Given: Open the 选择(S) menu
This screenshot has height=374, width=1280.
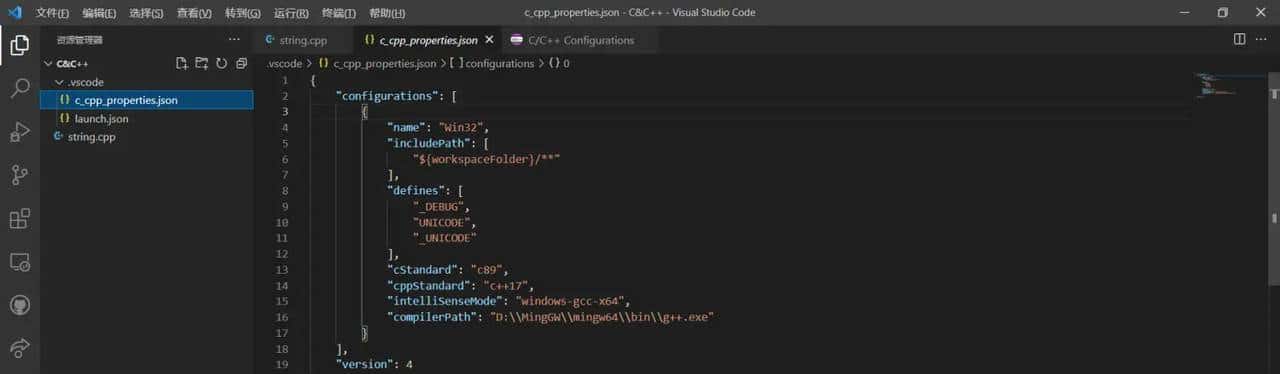Looking at the screenshot, I should [x=147, y=13].
